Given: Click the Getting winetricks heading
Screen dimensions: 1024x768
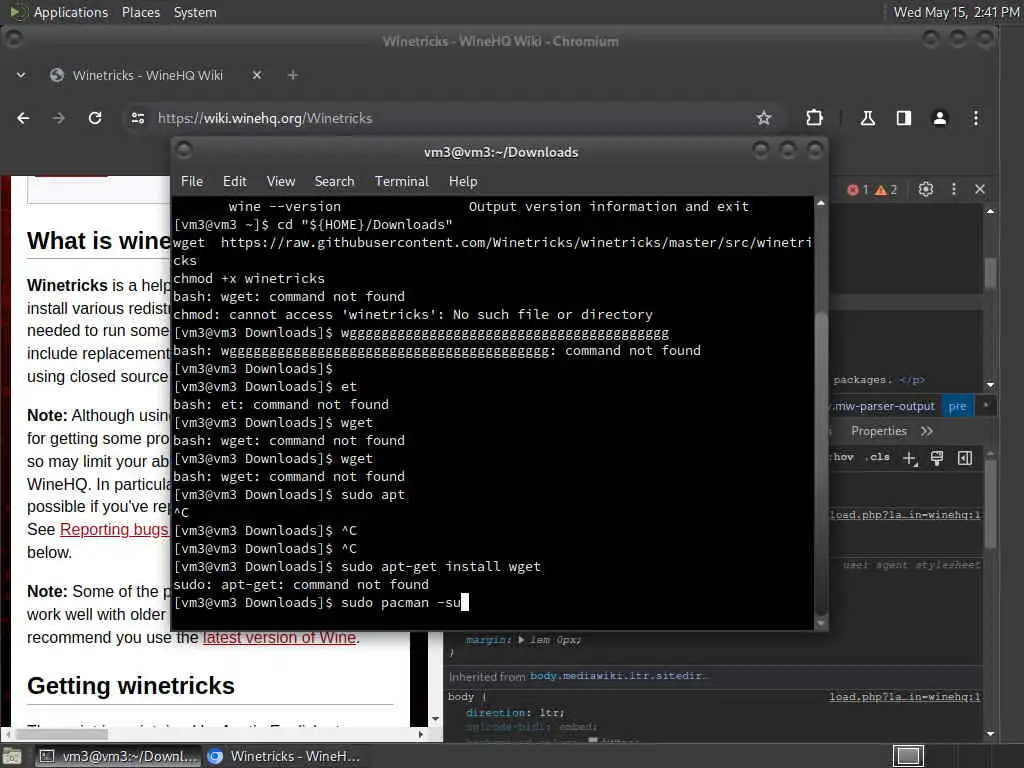Looking at the screenshot, I should (x=131, y=686).
